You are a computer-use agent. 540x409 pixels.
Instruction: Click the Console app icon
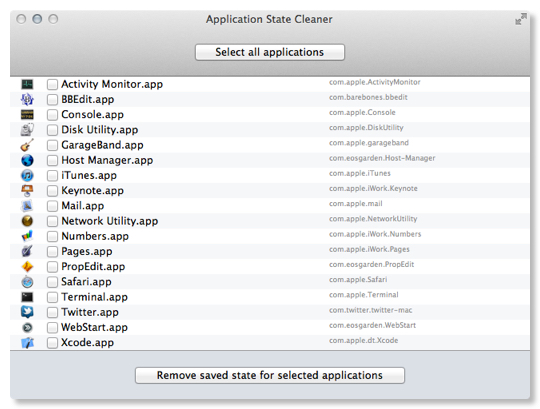[27, 115]
